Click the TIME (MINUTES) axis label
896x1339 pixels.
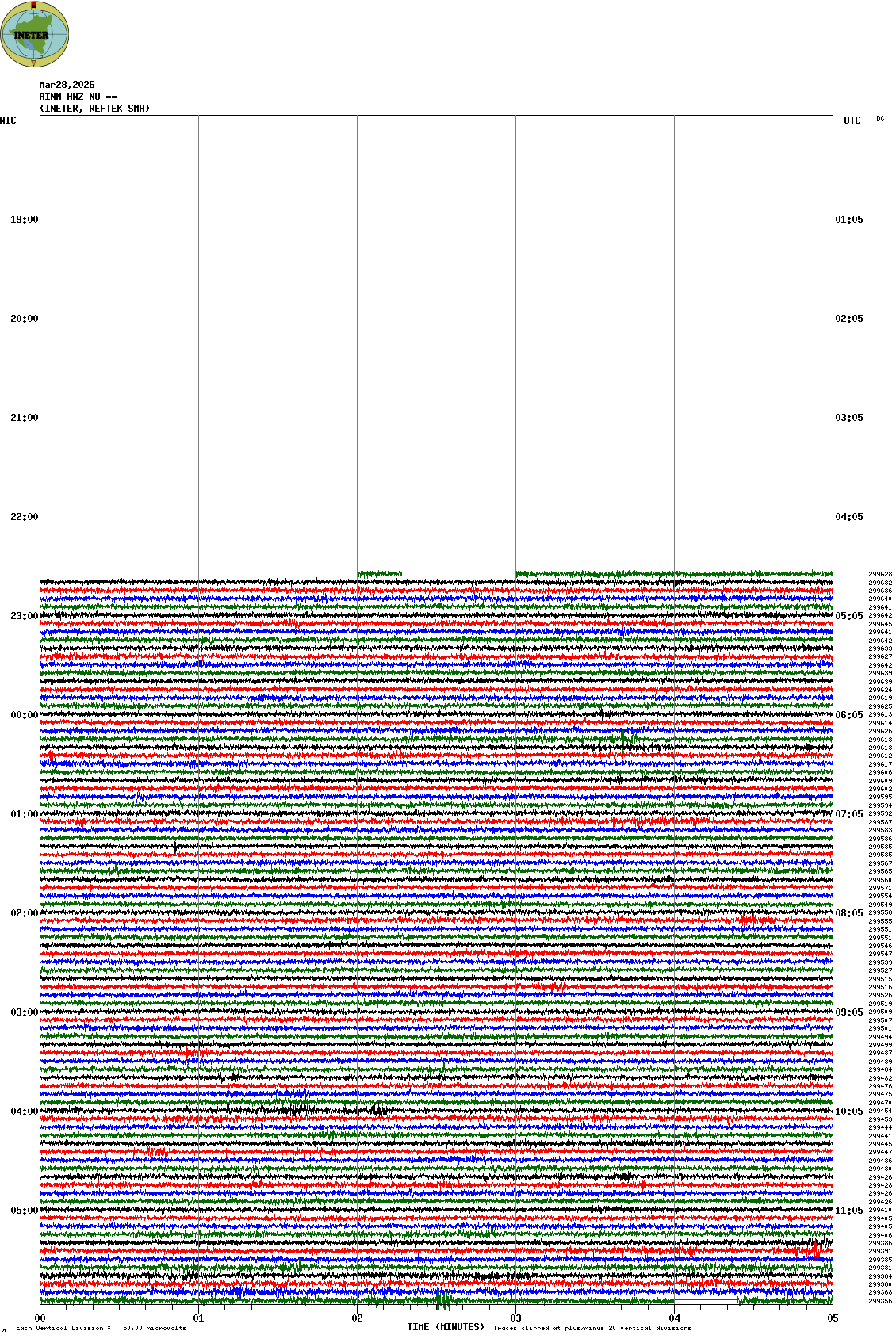pos(446,1327)
